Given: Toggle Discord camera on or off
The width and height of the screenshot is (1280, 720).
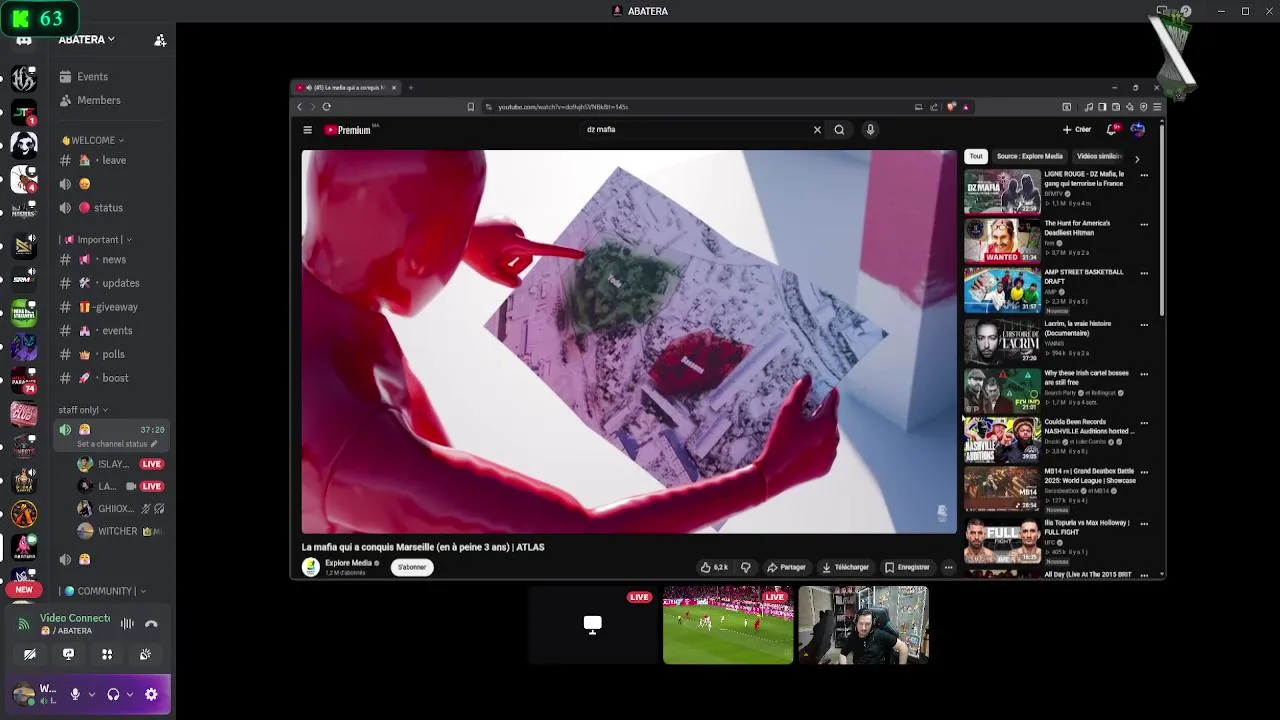Looking at the screenshot, I should 30,654.
